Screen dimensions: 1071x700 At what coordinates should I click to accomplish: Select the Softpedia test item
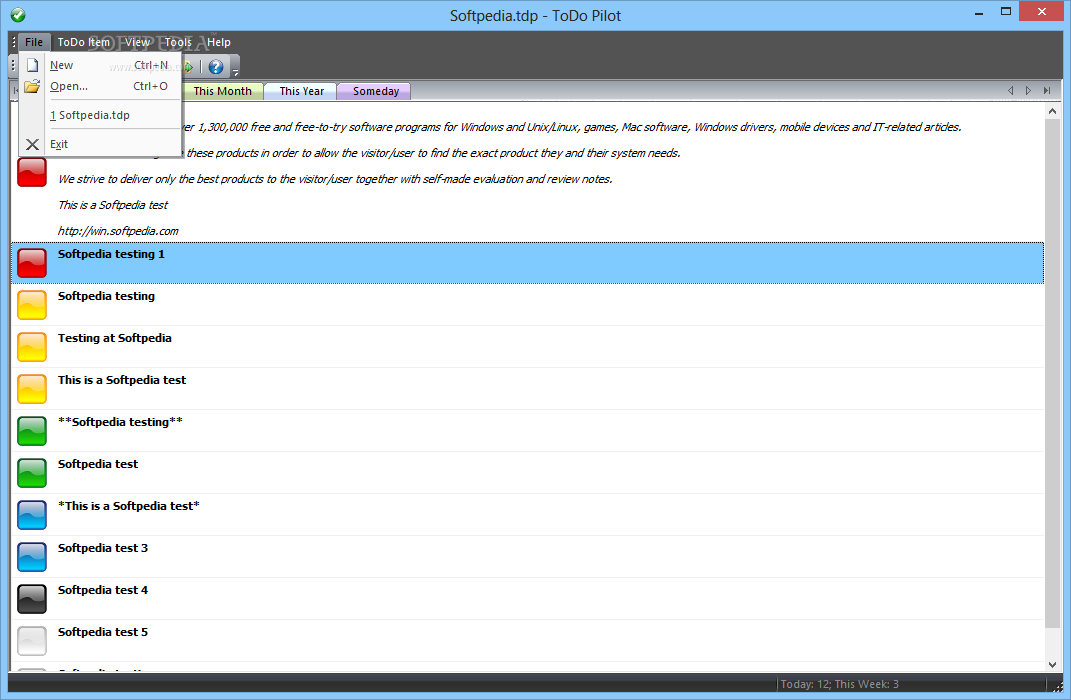(x=527, y=473)
